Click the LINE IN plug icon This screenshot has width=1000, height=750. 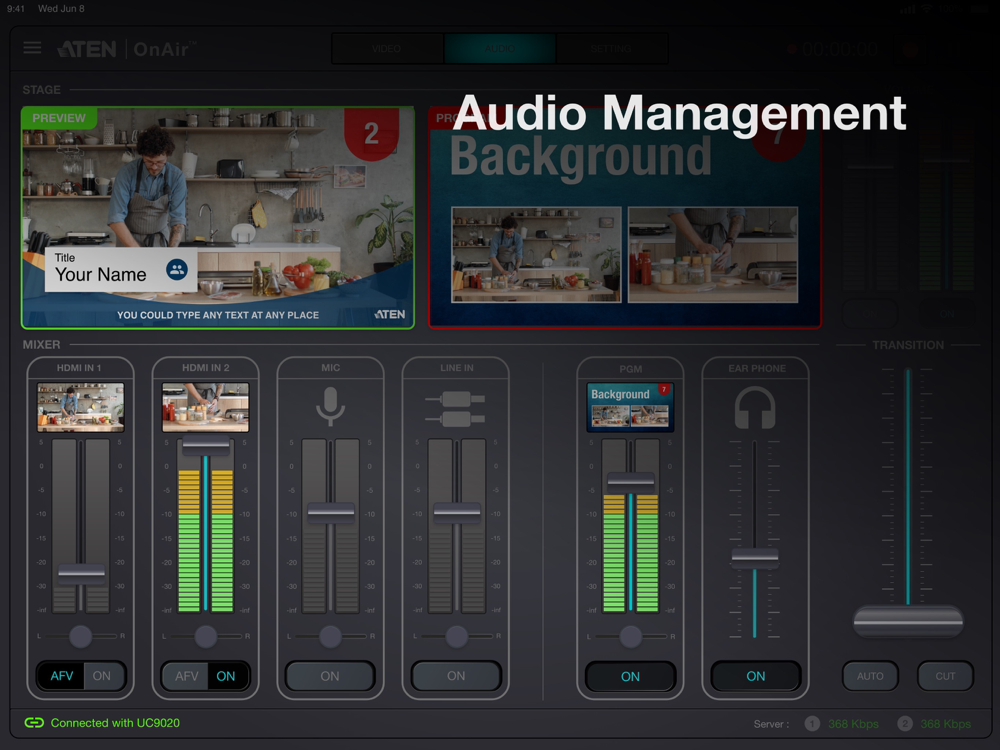pyautogui.click(x=455, y=409)
